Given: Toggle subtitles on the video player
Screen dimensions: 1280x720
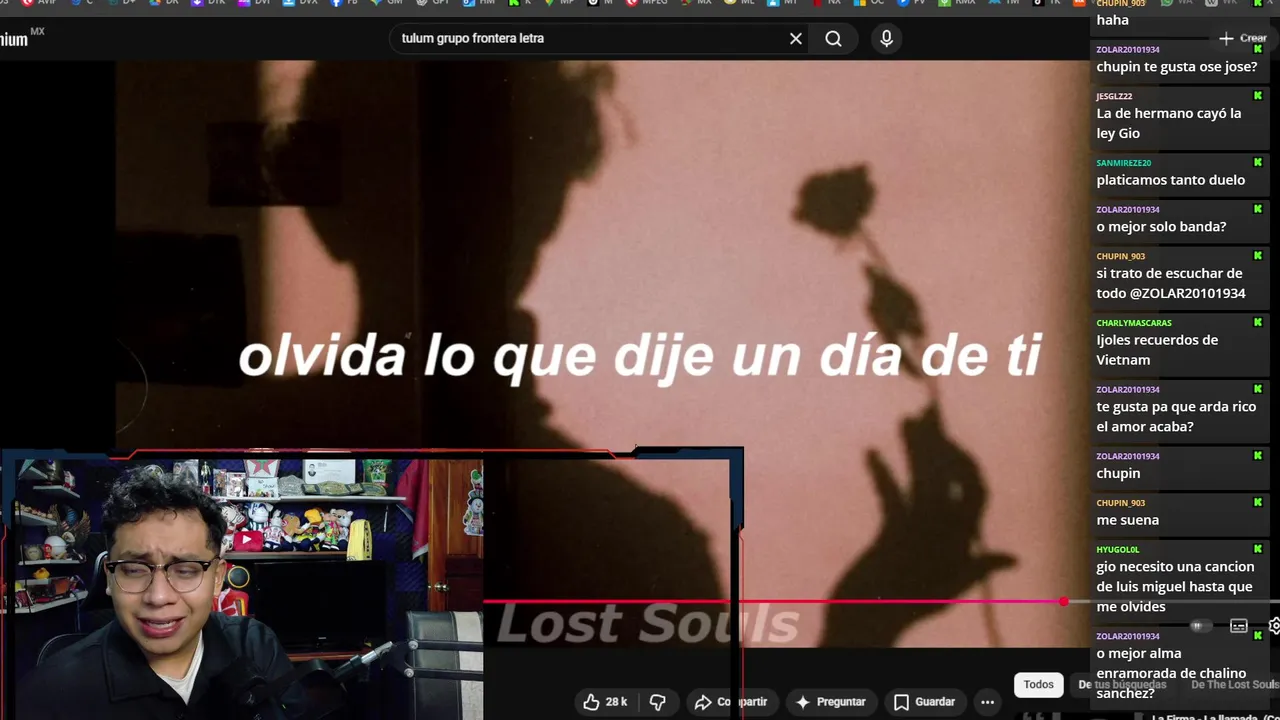Looking at the screenshot, I should [1238, 626].
